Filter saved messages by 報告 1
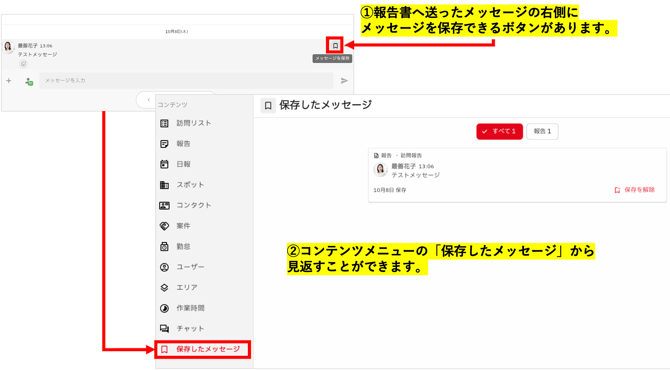The width and height of the screenshot is (670, 370). (x=542, y=131)
